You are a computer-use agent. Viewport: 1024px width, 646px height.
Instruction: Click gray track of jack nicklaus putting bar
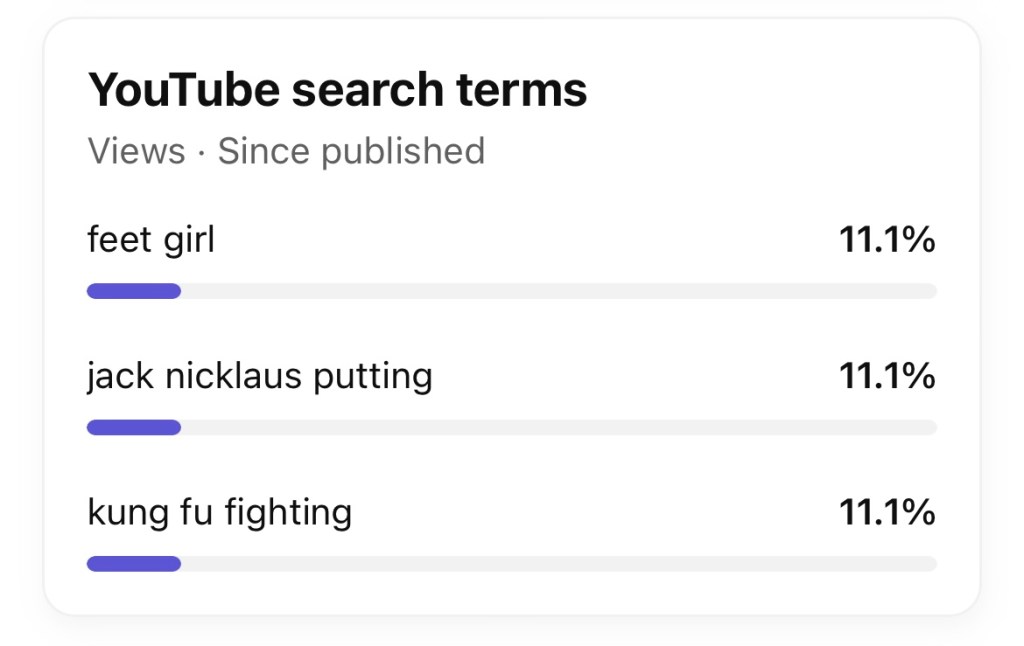pos(558,428)
